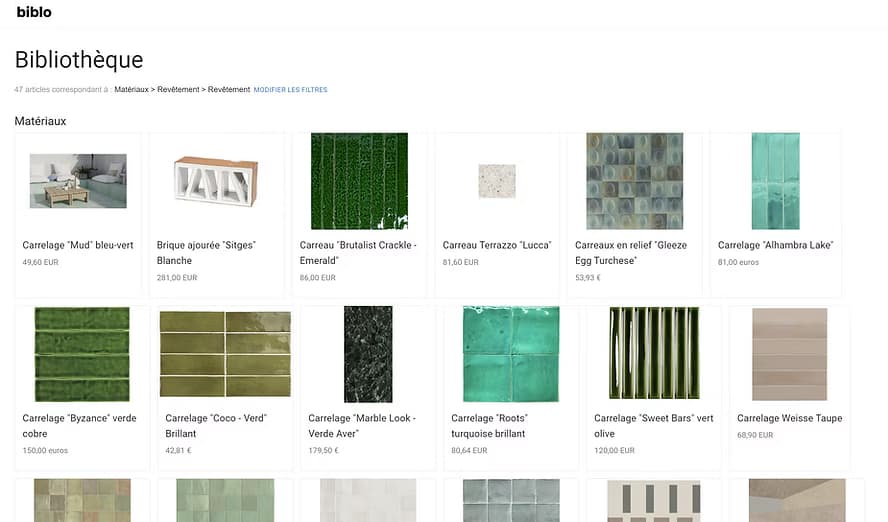
Task: Click the biblo logo in header
Action: coord(34,12)
